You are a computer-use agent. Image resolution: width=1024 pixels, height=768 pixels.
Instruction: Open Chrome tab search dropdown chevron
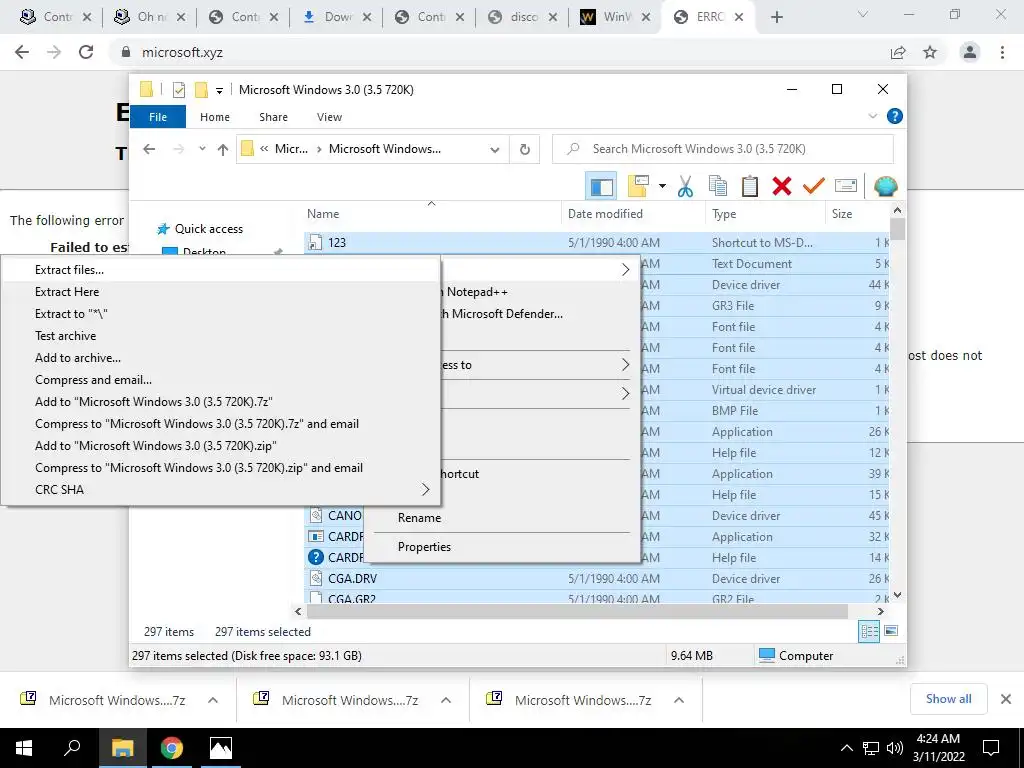[x=863, y=14]
